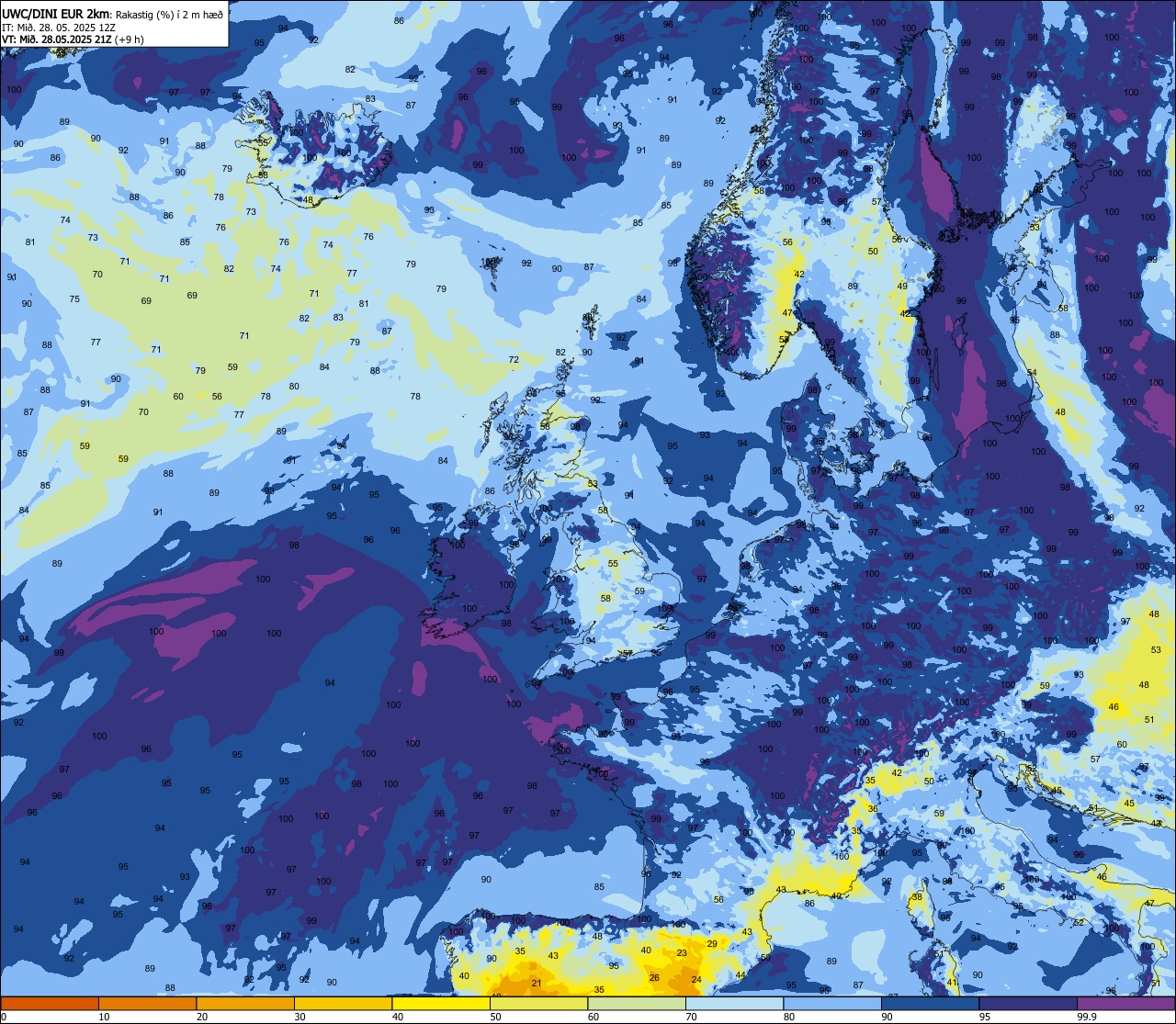Image resolution: width=1176 pixels, height=1024 pixels.
Task: Click the 30–40 legend color segment
Action: [x=343, y=1003]
